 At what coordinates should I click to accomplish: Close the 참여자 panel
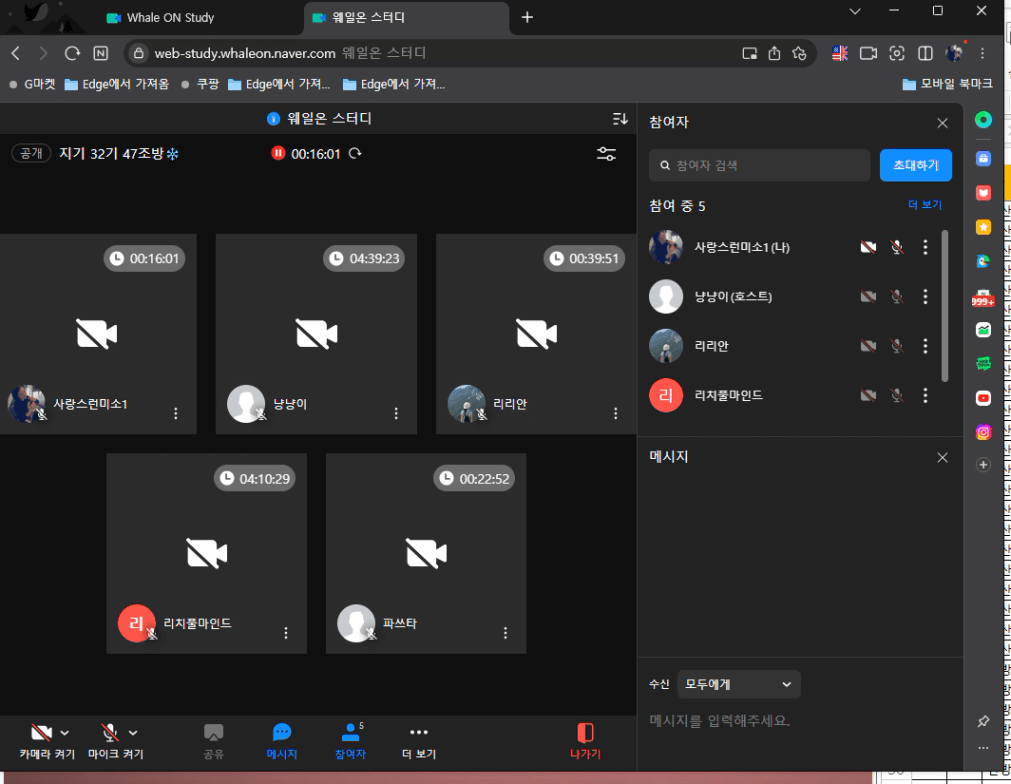click(x=942, y=122)
